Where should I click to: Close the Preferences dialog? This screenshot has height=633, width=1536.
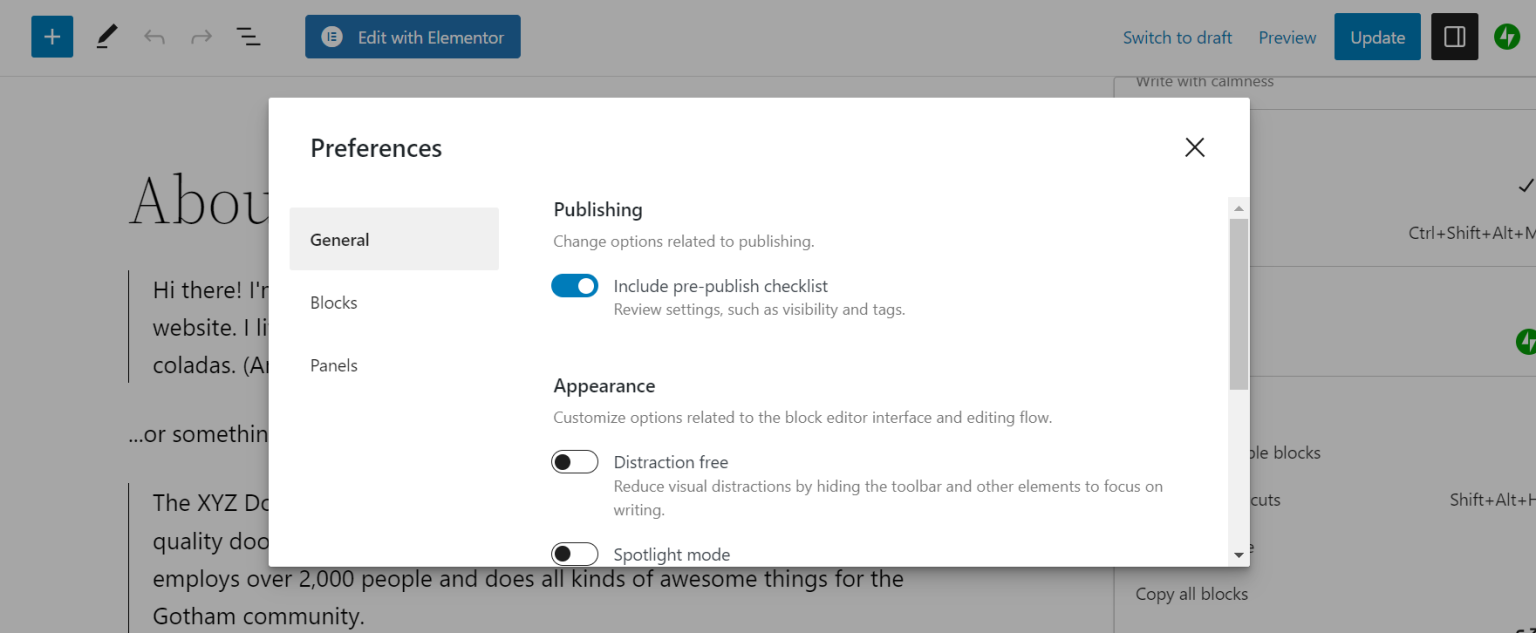[x=1194, y=147]
